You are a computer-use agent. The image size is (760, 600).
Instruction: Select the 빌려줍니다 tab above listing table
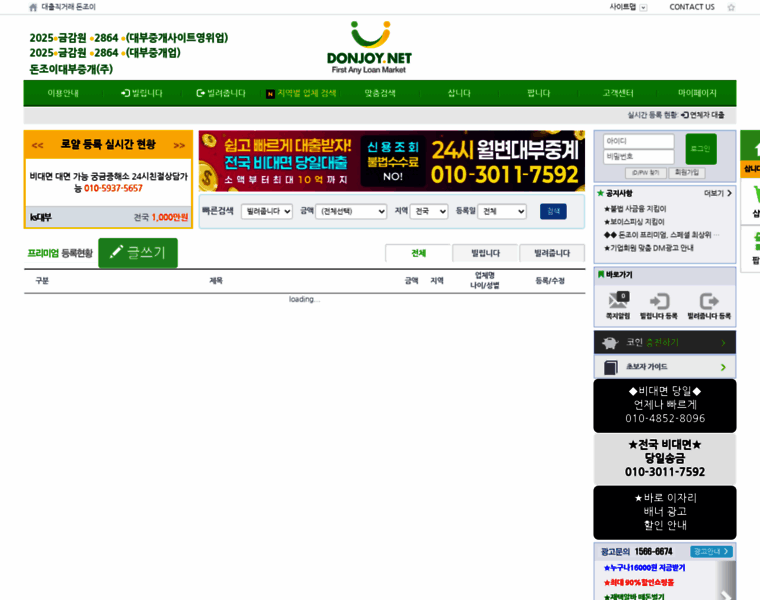coord(552,253)
